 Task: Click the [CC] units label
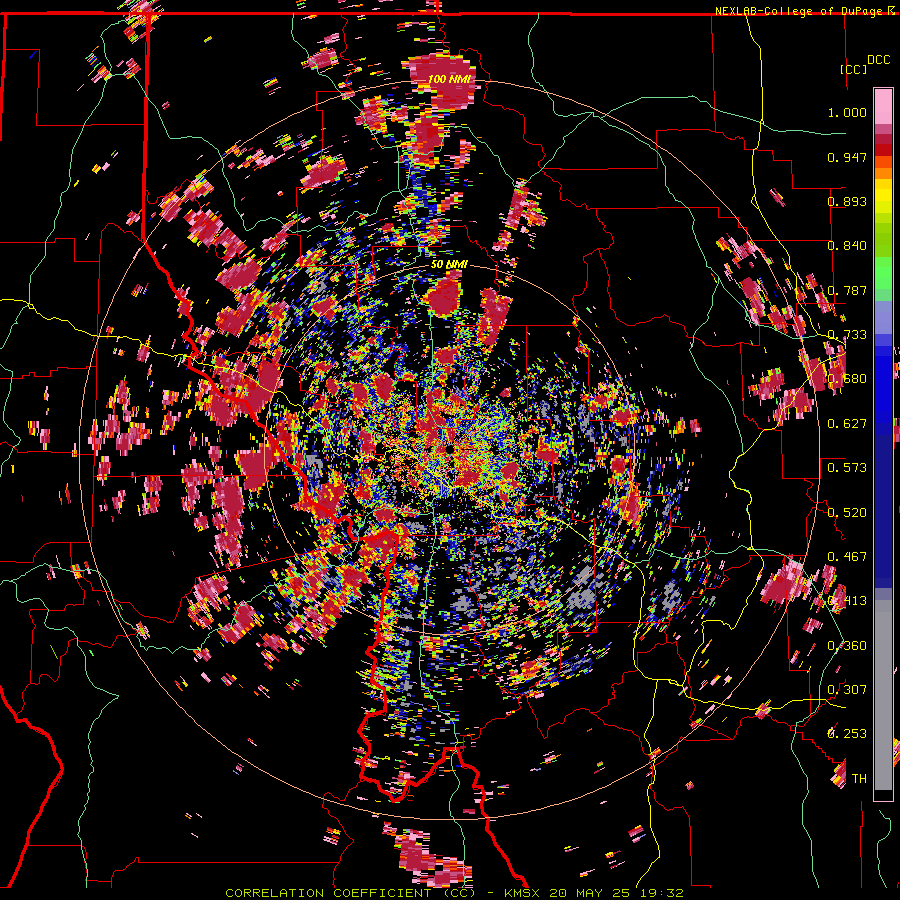tap(854, 69)
